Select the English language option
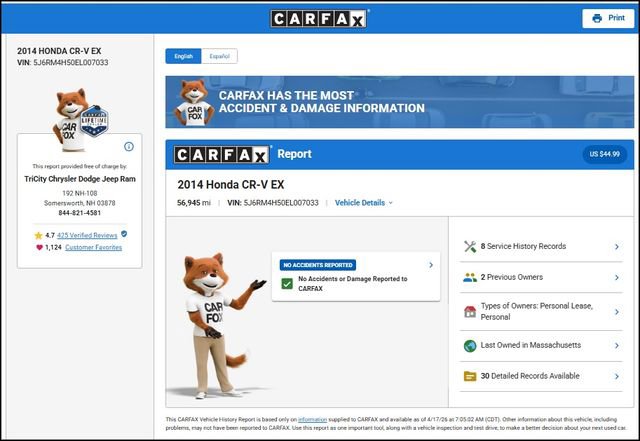 tap(184, 56)
